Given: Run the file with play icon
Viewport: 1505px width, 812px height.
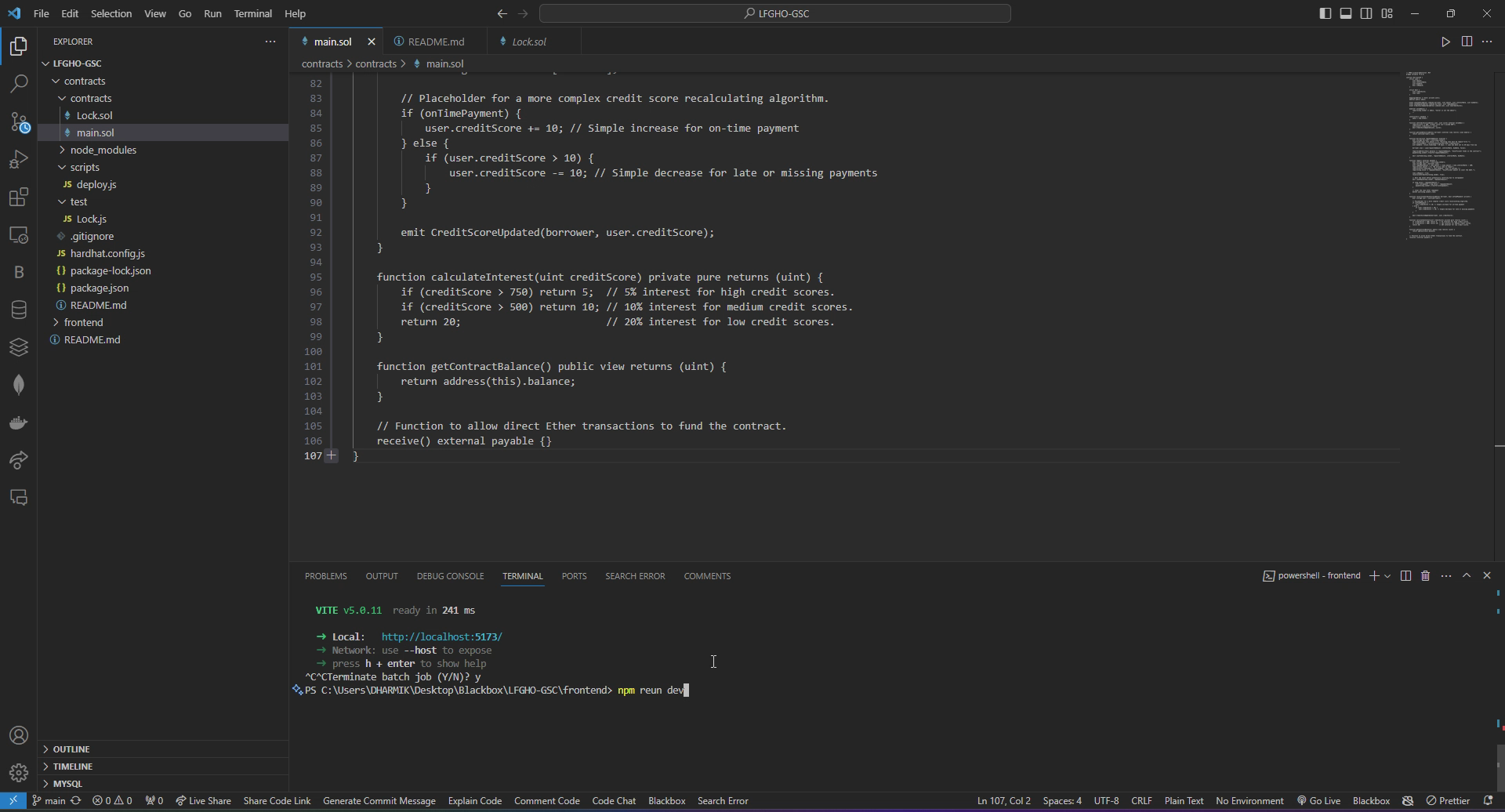Looking at the screenshot, I should click(x=1445, y=42).
